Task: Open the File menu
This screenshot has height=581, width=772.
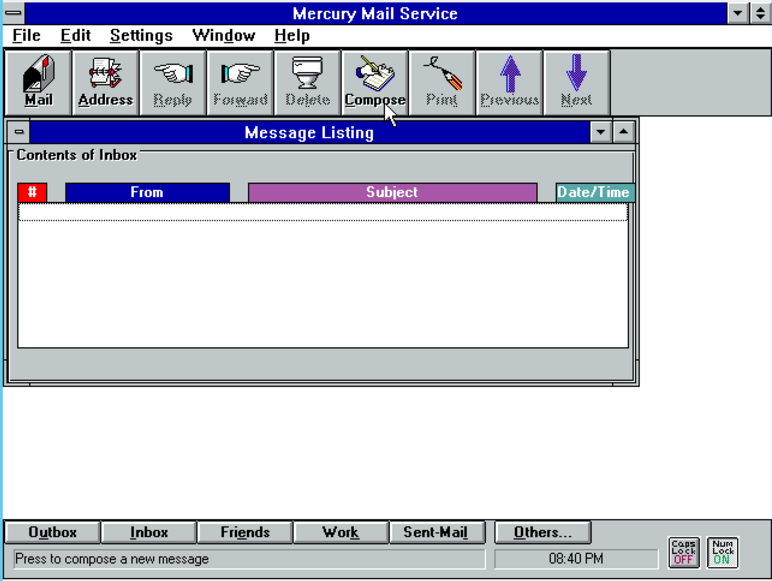Action: click(x=27, y=35)
